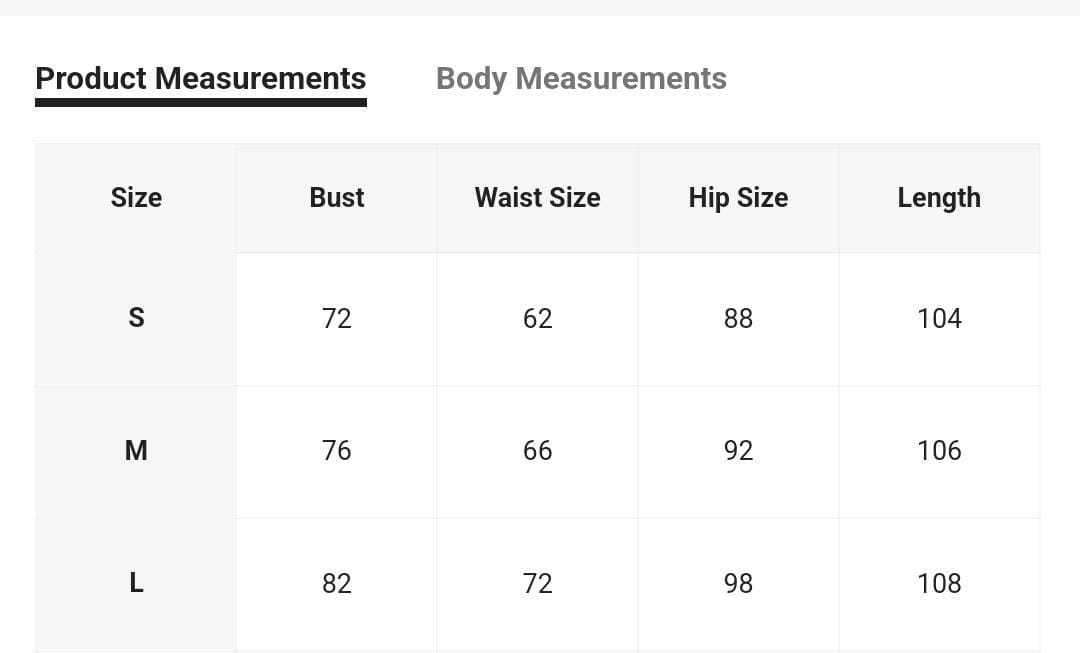Select the Length column header
The image size is (1080, 653).
(939, 198)
